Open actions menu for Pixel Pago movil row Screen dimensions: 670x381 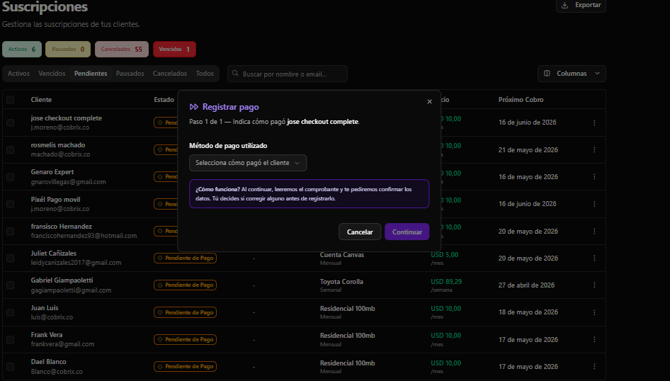click(x=594, y=204)
